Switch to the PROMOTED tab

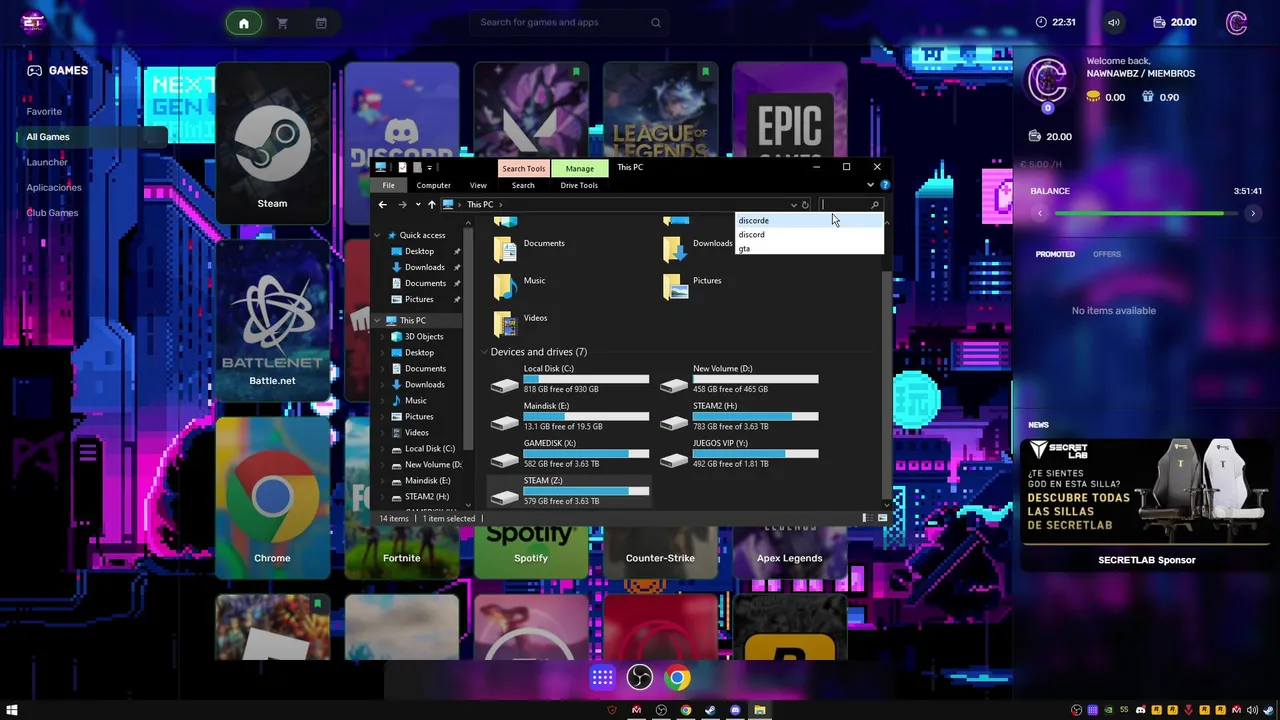click(x=1055, y=254)
